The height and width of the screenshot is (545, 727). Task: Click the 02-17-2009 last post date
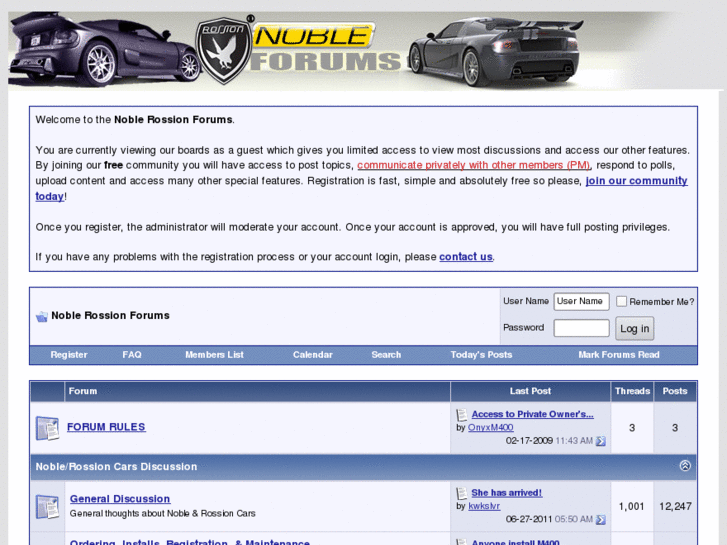click(x=529, y=441)
